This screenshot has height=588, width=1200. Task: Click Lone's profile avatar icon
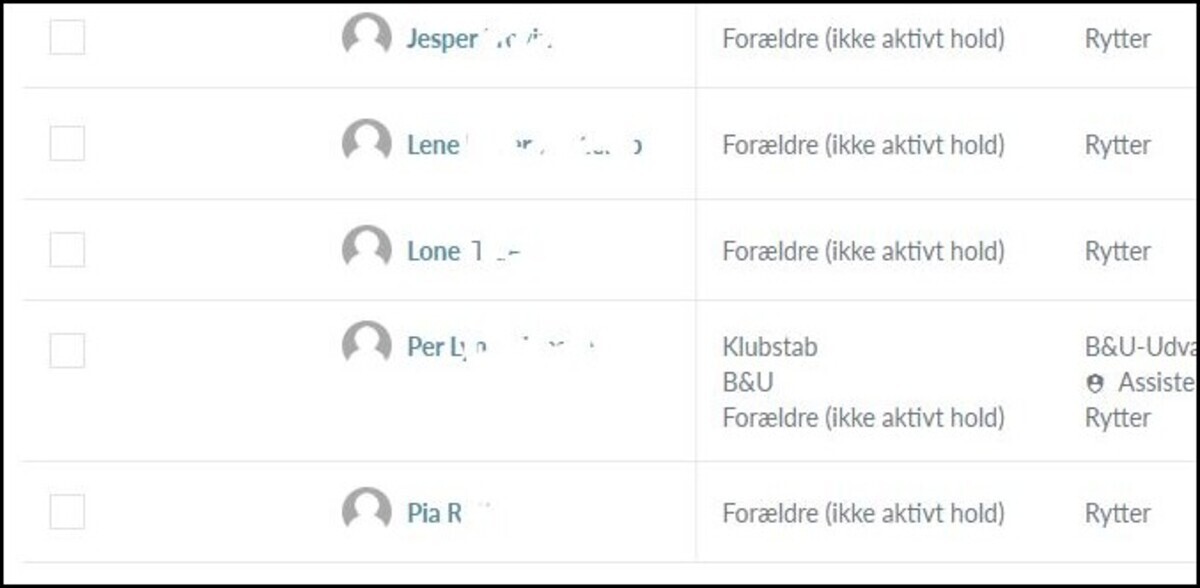click(x=366, y=249)
